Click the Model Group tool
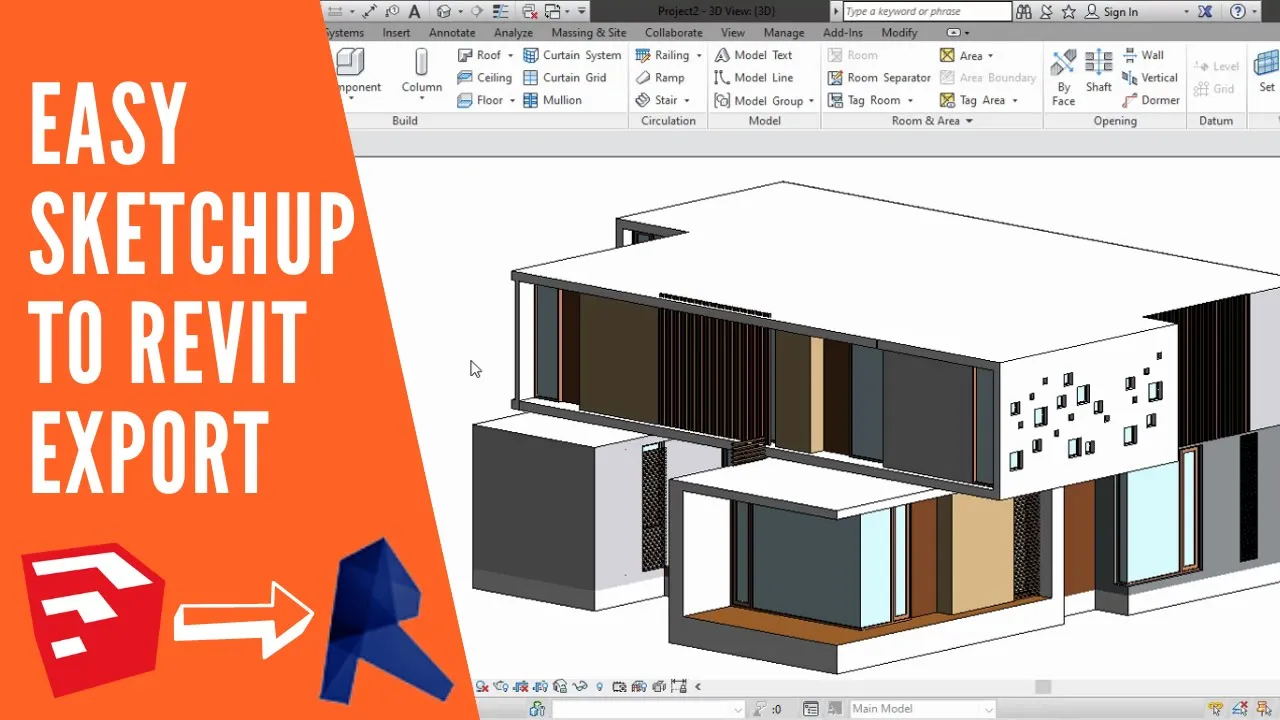The image size is (1280, 720). [x=758, y=100]
